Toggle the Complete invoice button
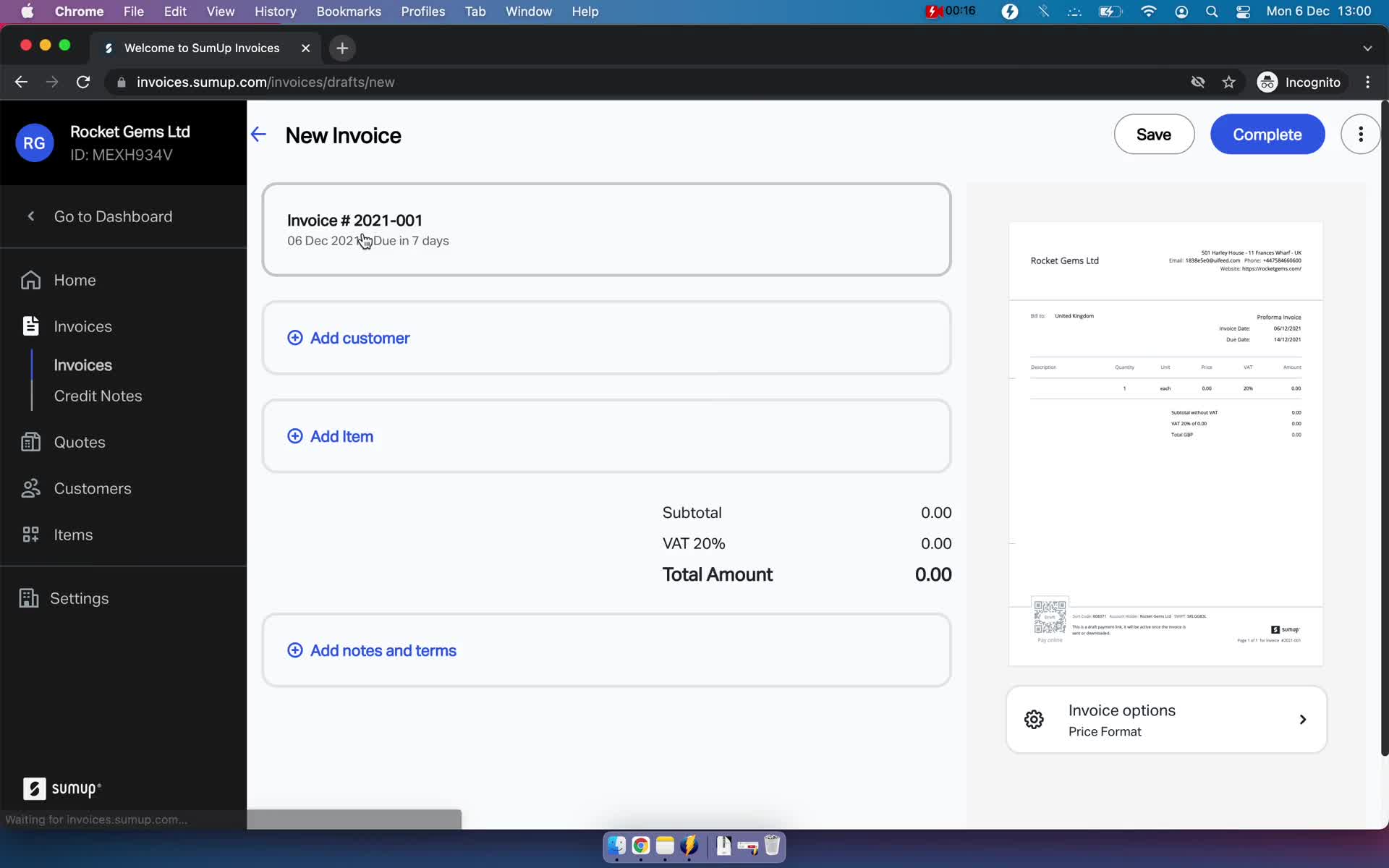This screenshot has width=1389, height=868. [x=1266, y=134]
